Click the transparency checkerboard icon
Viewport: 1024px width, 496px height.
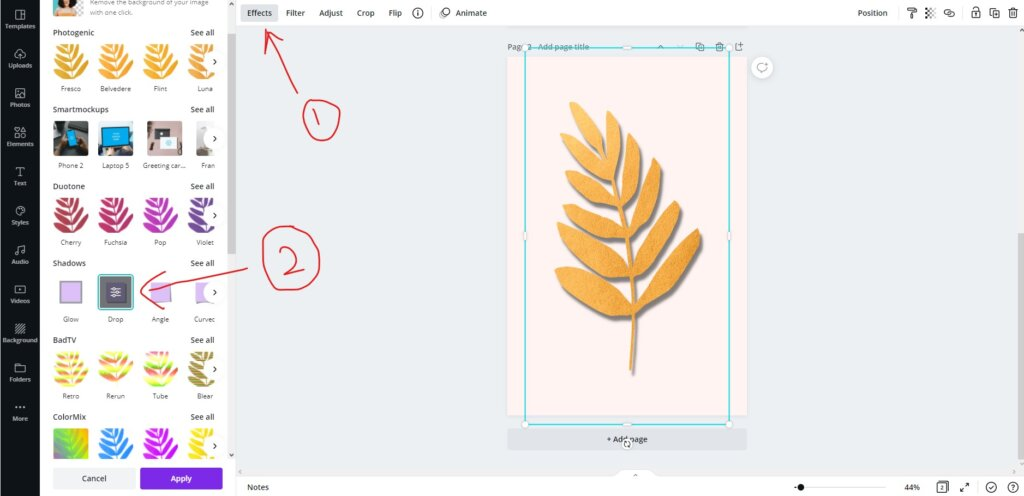click(x=931, y=13)
